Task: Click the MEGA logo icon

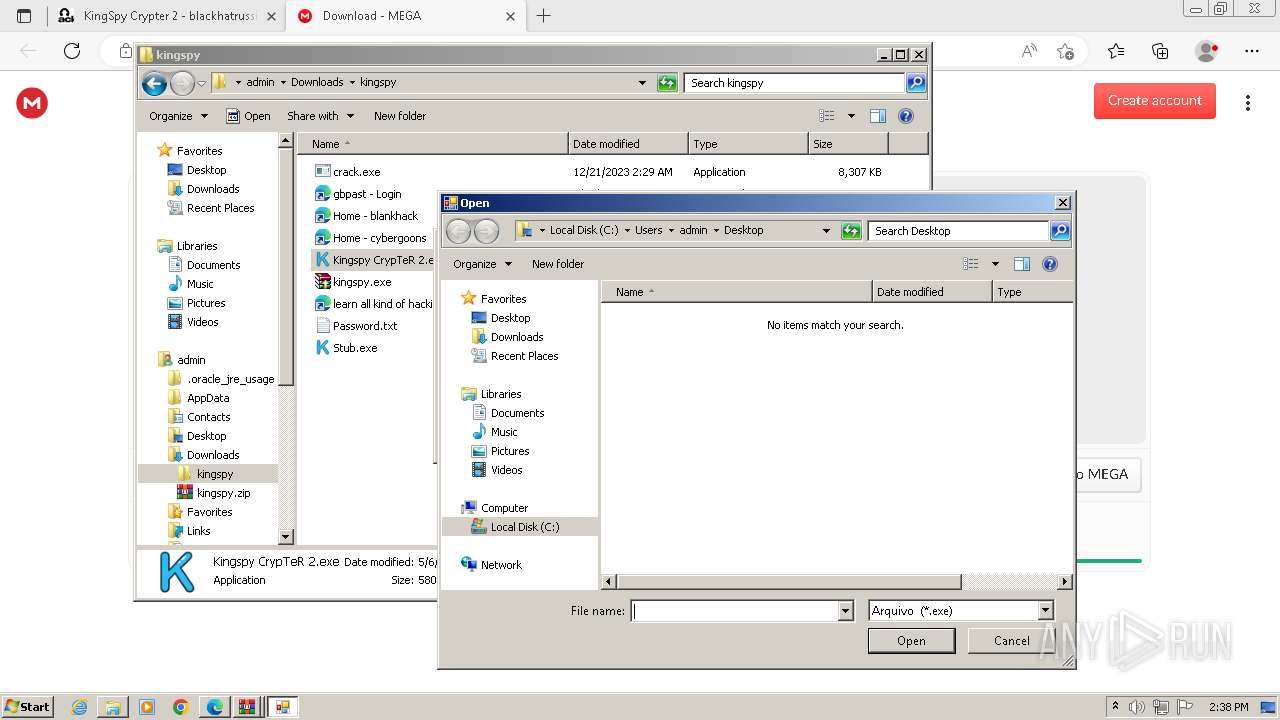Action: coord(32,103)
